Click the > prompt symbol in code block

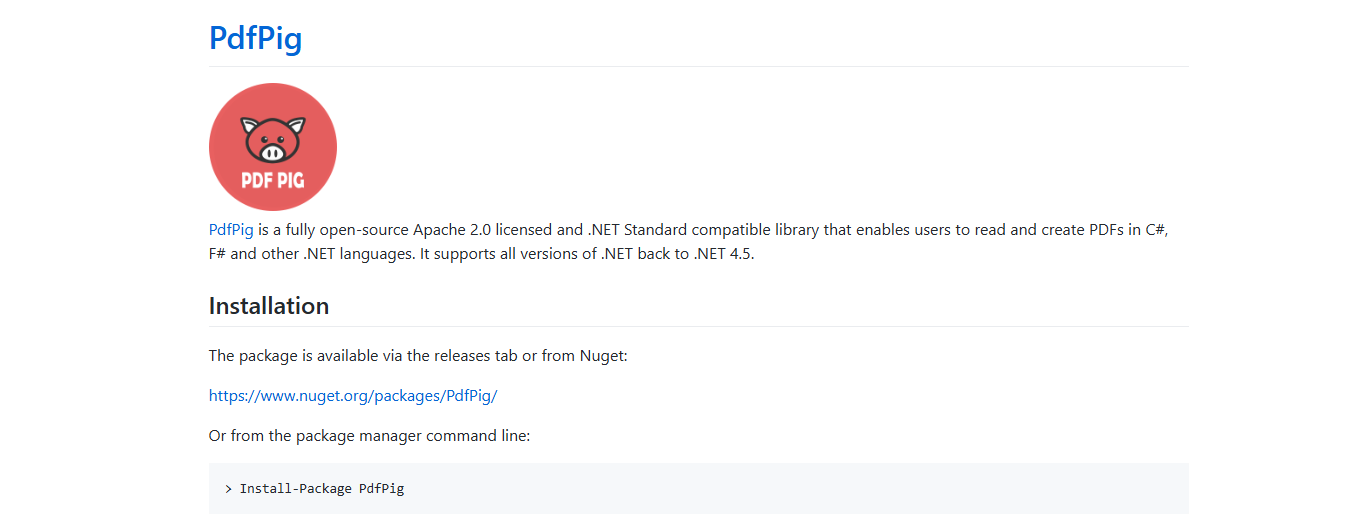pos(229,489)
